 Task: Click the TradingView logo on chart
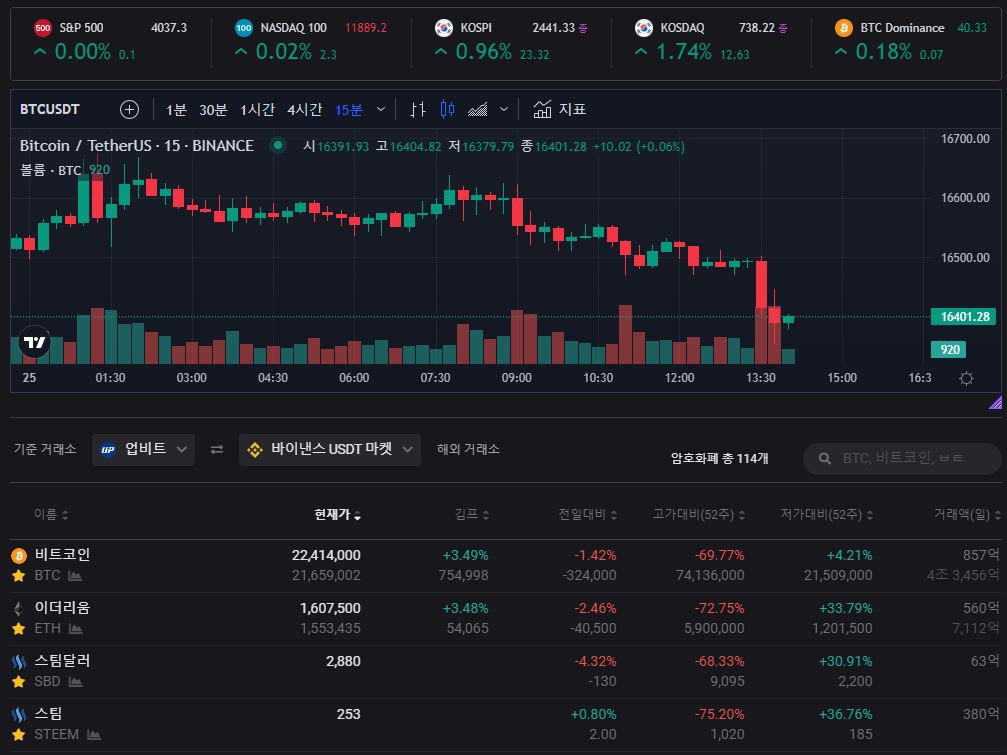(x=35, y=342)
